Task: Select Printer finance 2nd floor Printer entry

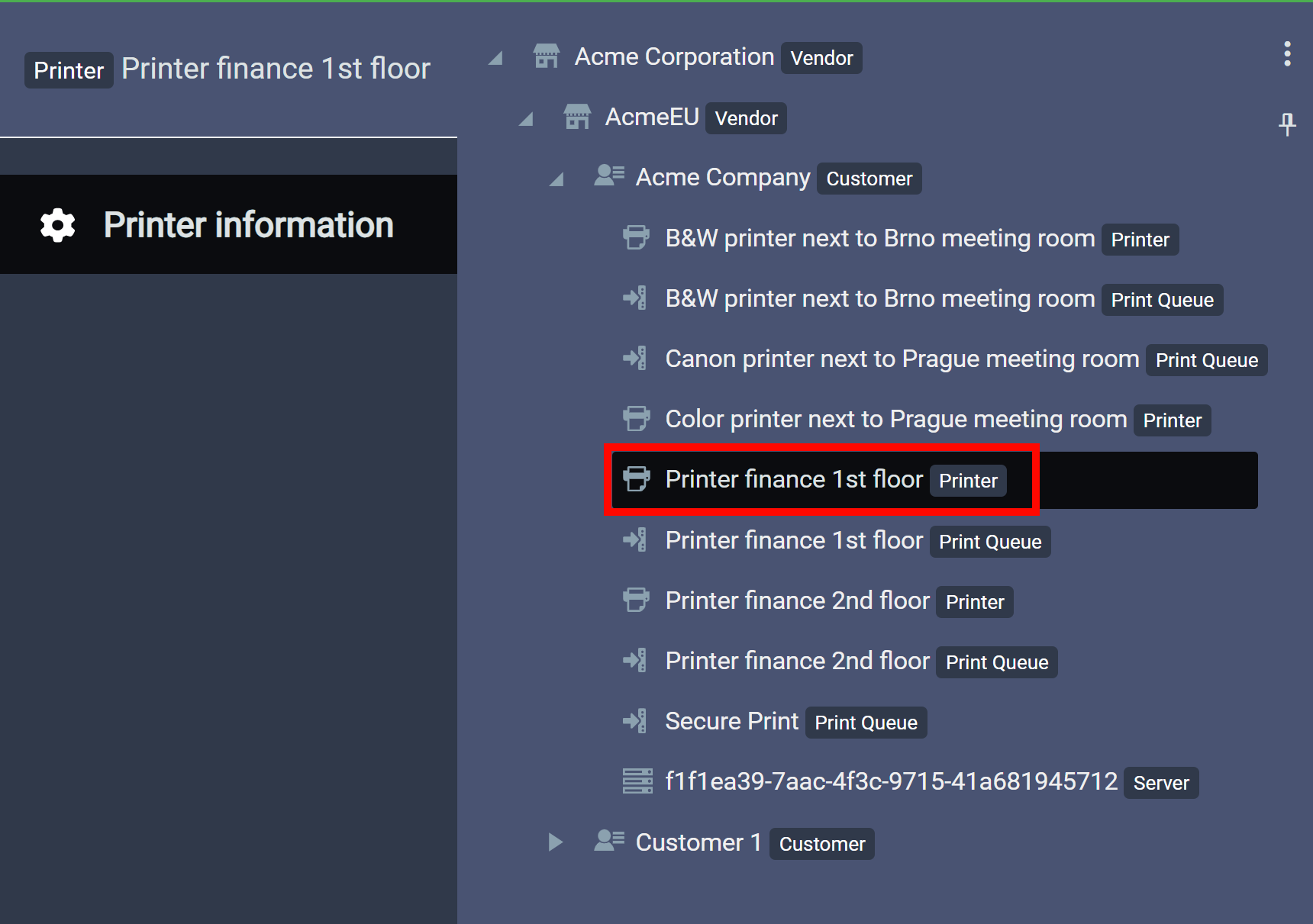Action: pos(797,600)
